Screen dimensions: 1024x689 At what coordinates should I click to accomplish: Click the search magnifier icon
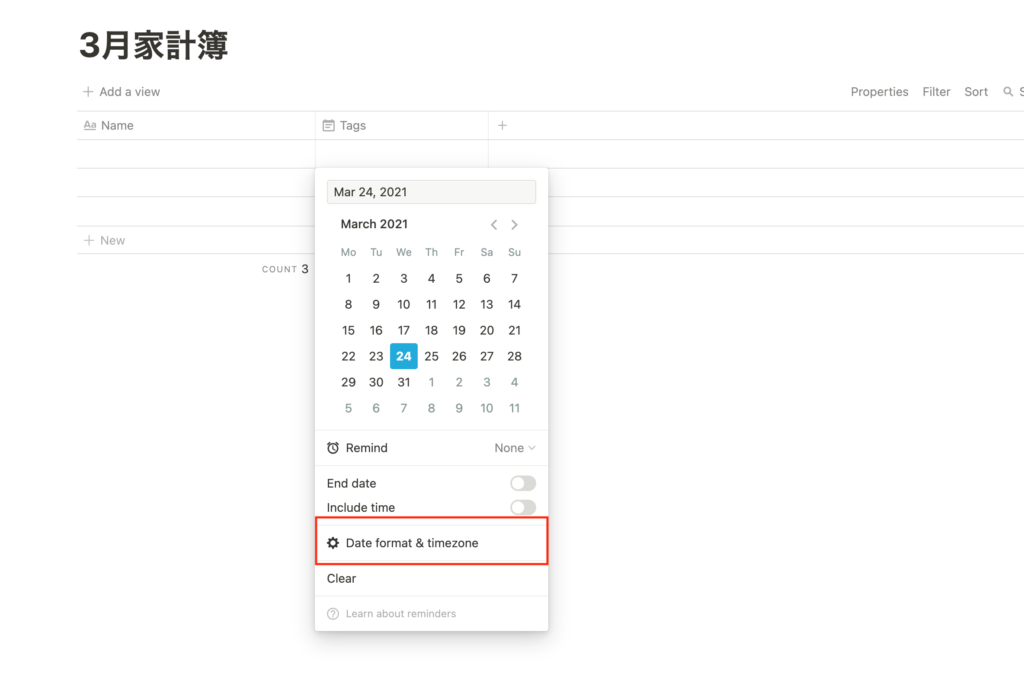coord(1008,91)
